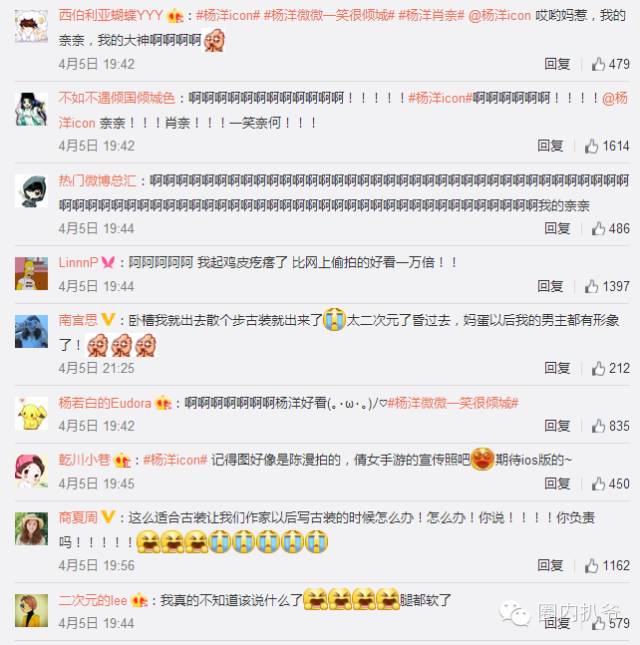The width and height of the screenshot is (640, 645).
Task: Click 回复 under LinnnP's comment
Action: click(550, 286)
